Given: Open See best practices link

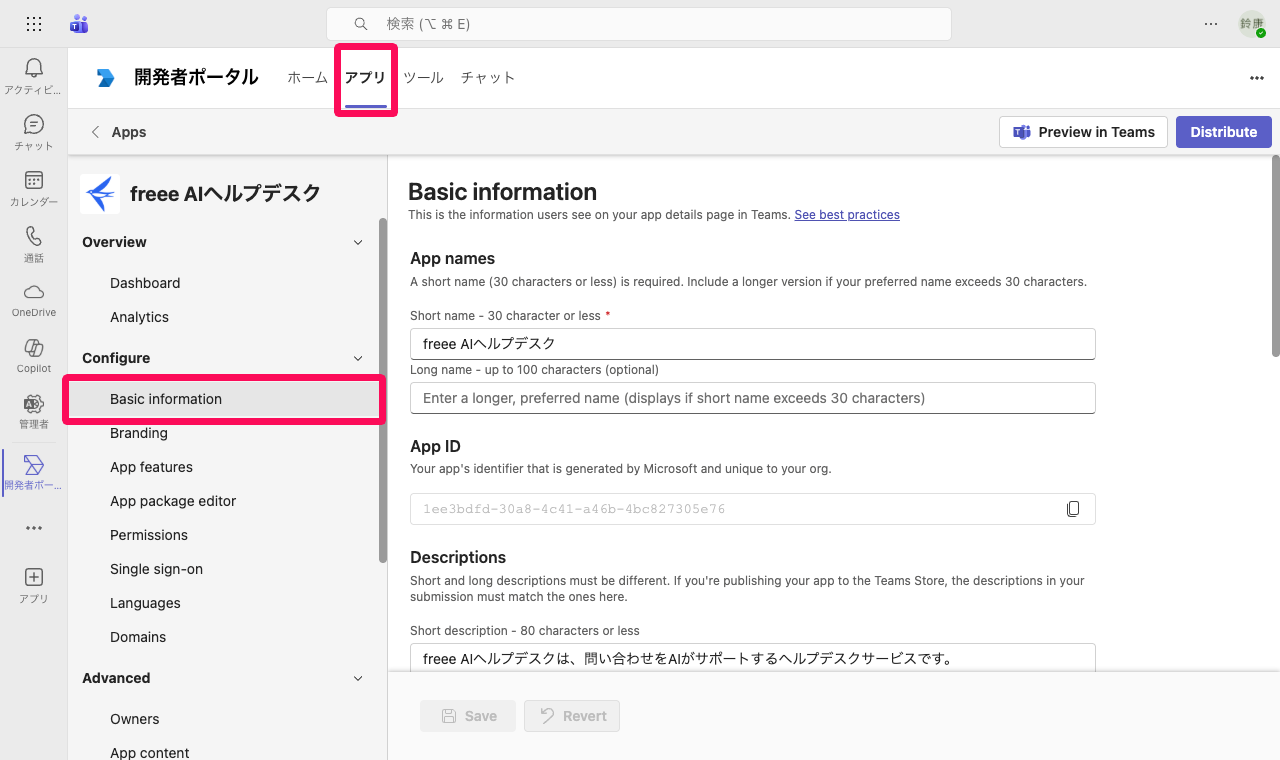Looking at the screenshot, I should [x=847, y=215].
